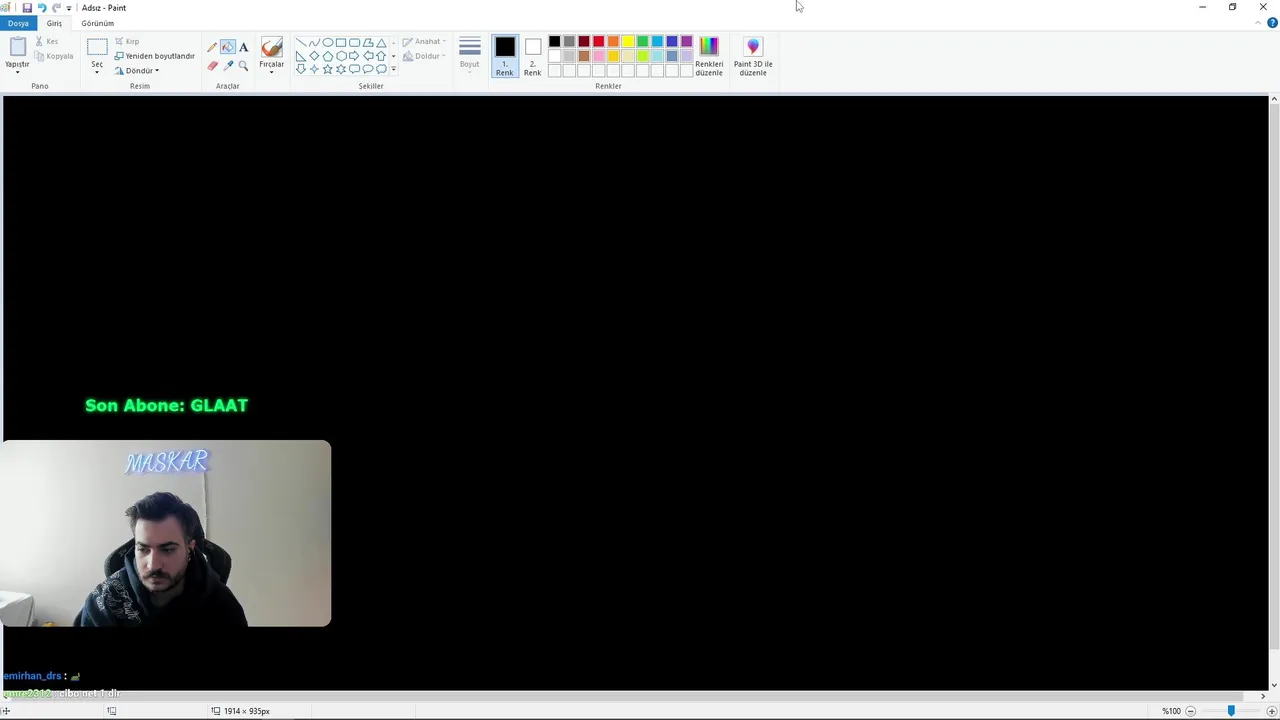Select the Diamond shape

[314, 56]
